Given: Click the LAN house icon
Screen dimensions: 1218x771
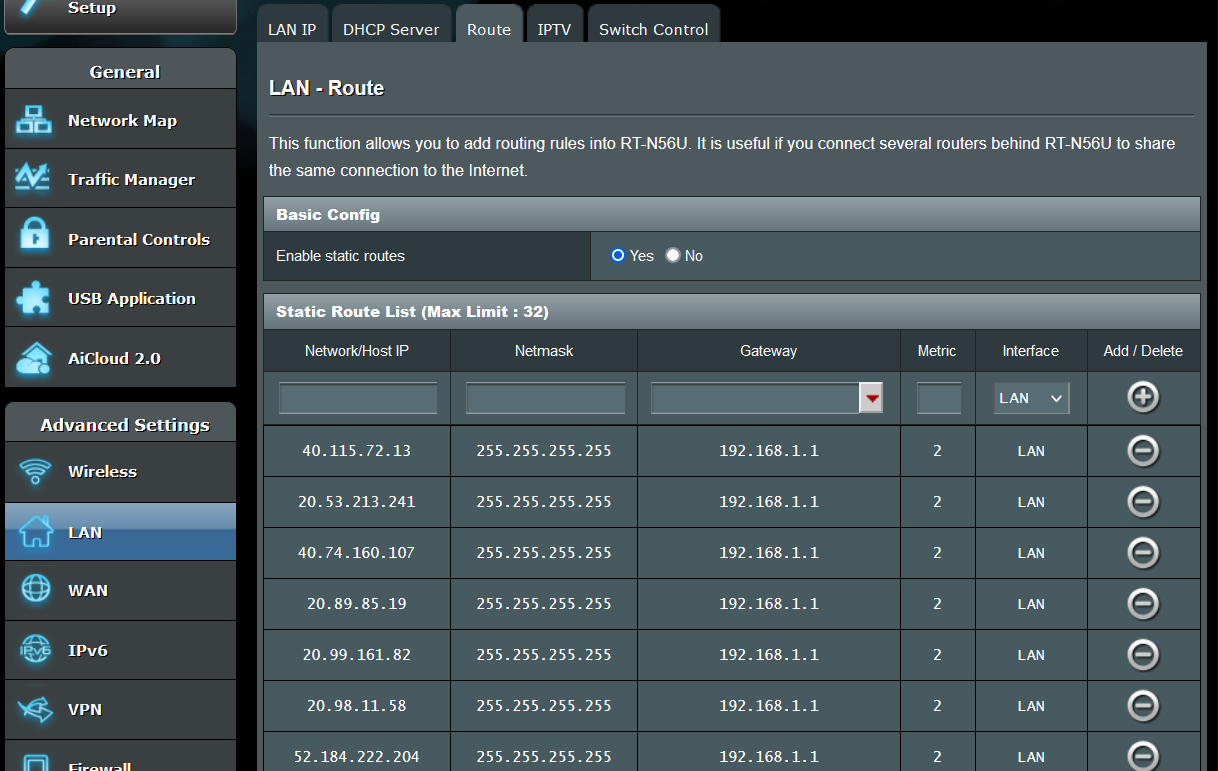Looking at the screenshot, I should pyautogui.click(x=35, y=531).
